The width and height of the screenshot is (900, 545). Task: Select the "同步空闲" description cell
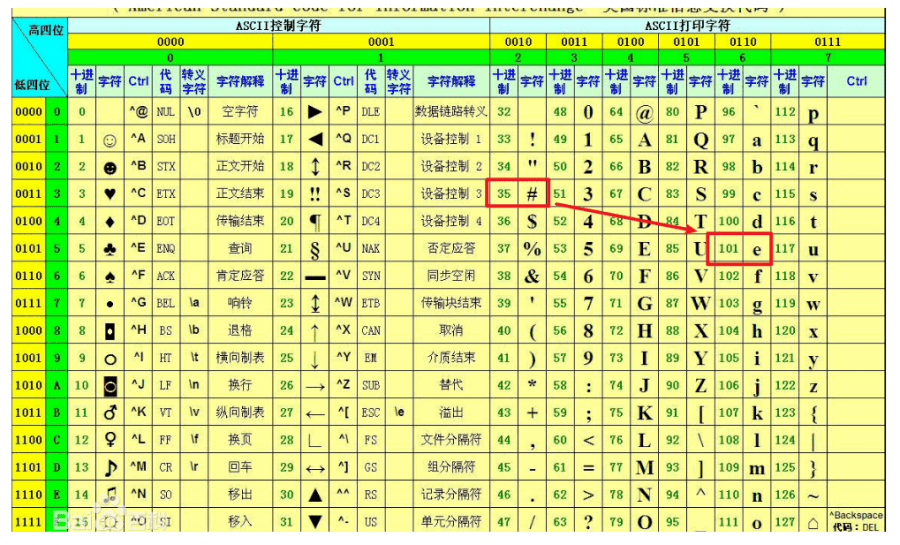(x=451, y=276)
